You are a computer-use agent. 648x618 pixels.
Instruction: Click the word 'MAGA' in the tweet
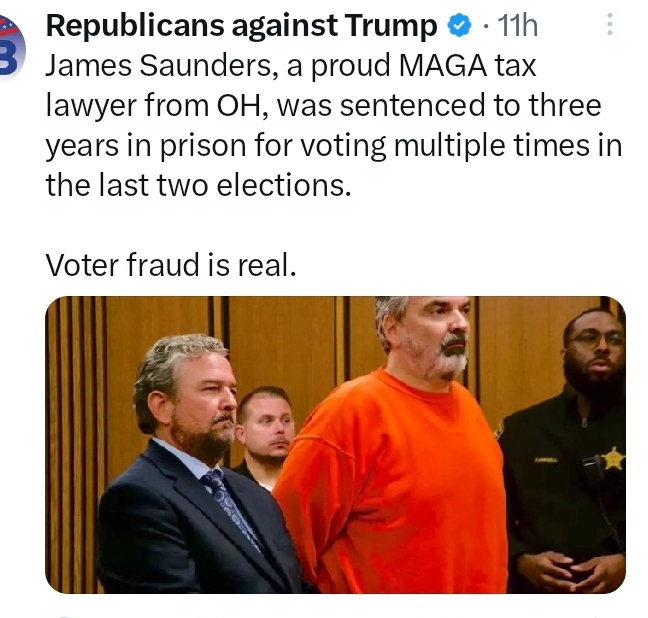(443, 66)
